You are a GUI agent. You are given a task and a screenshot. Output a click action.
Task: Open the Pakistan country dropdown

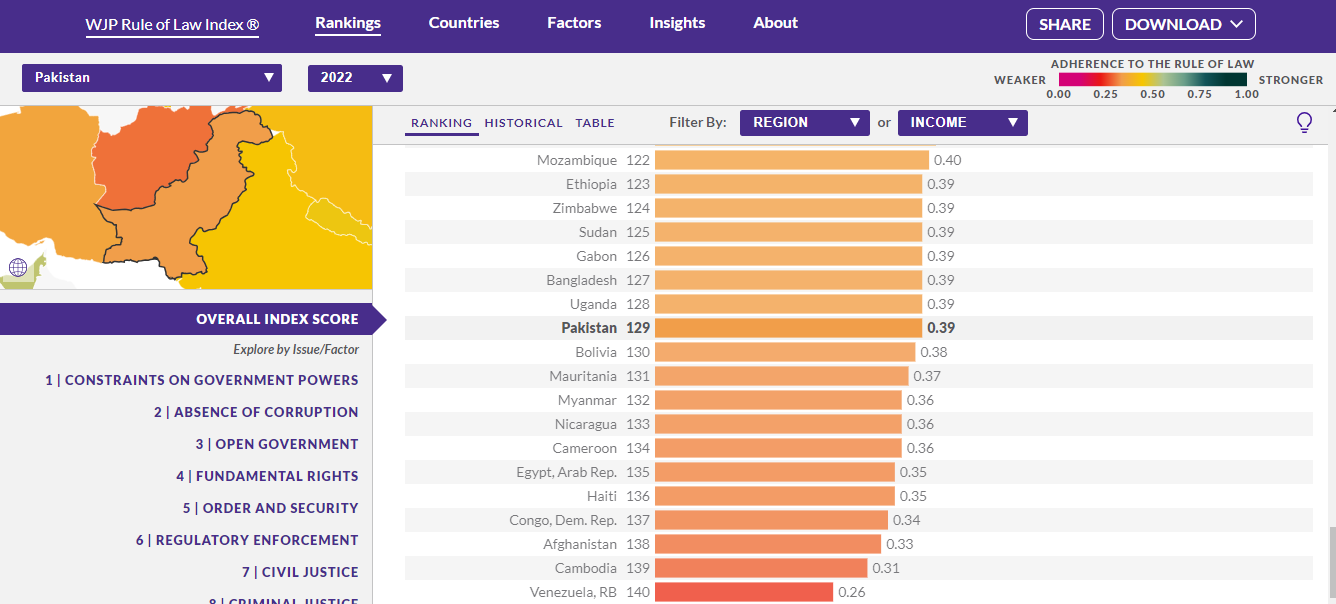pyautogui.click(x=152, y=78)
